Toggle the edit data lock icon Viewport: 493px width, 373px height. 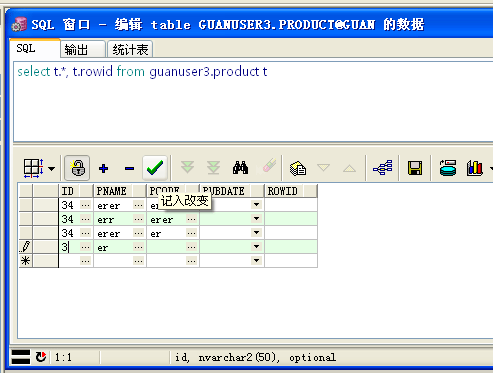[x=77, y=168]
